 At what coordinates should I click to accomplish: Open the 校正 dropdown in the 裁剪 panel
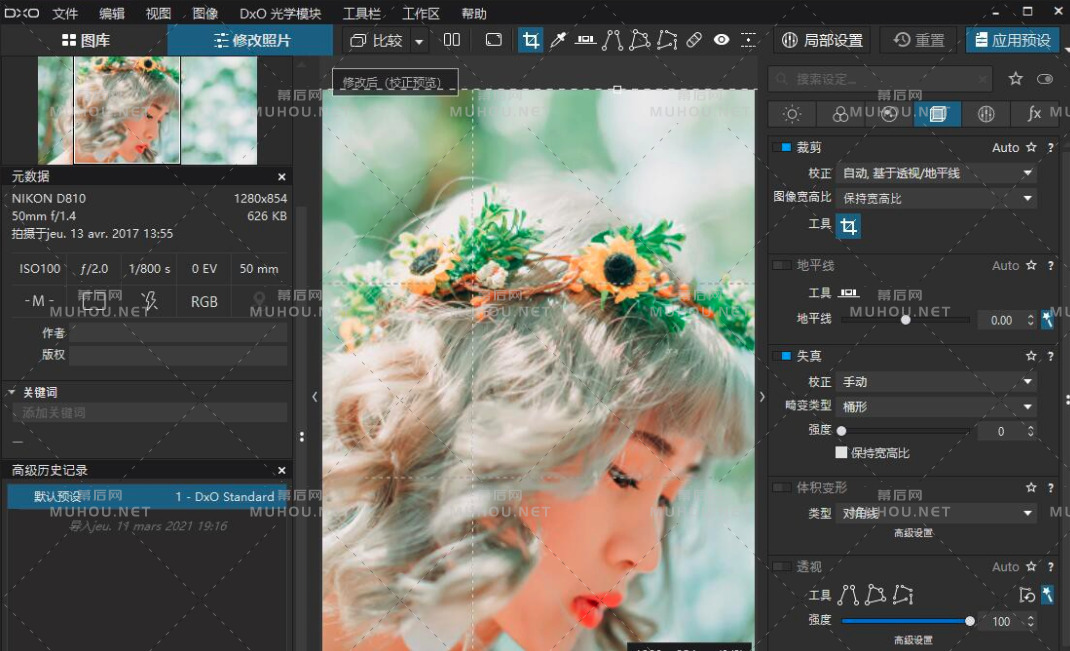pos(936,173)
